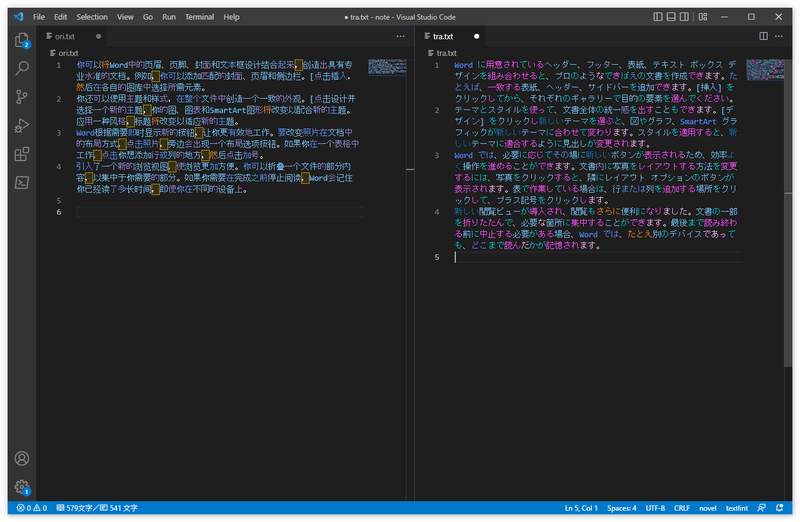The image size is (800, 522).
Task: Split the tra.txt editor right
Action: click(763, 36)
